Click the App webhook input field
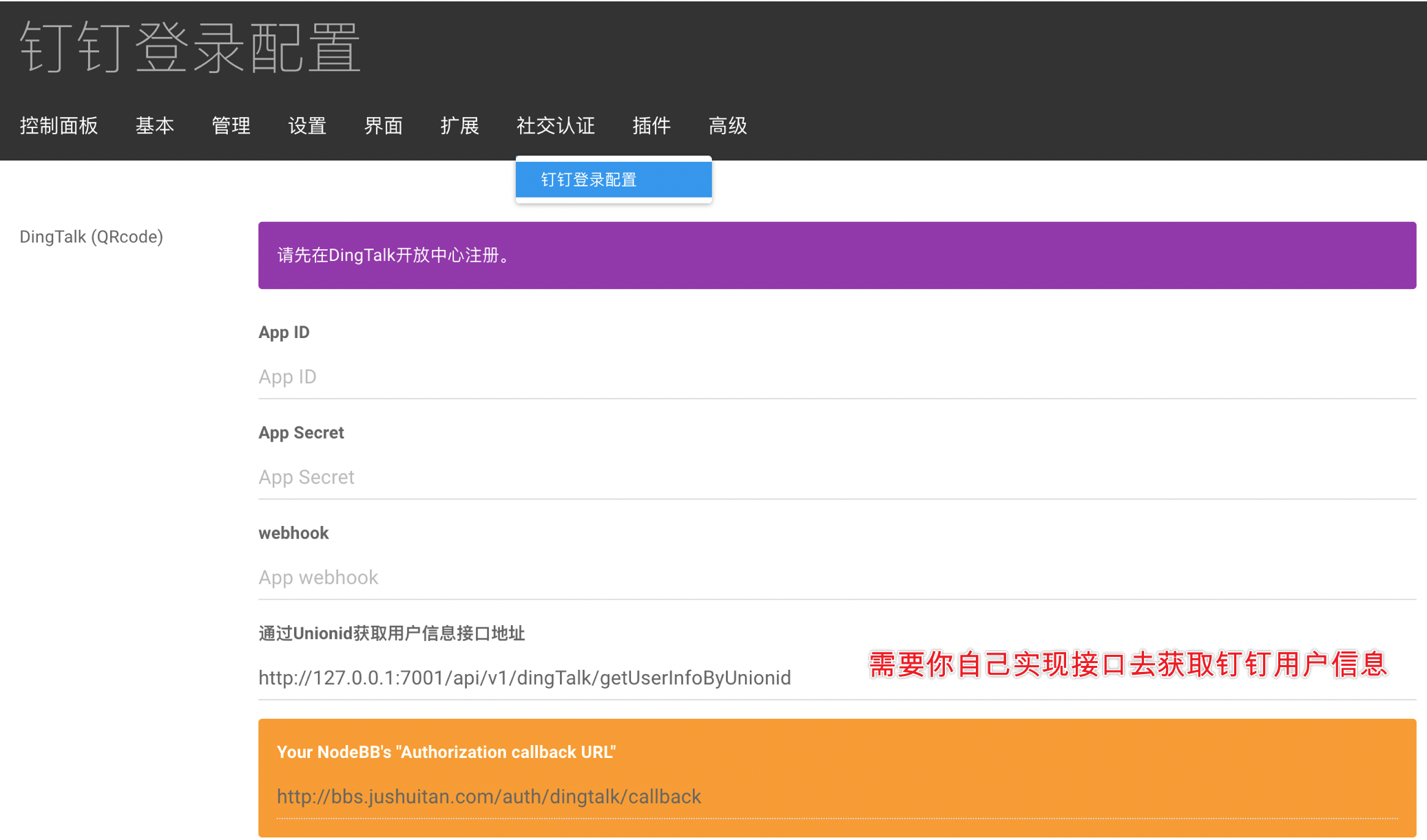This screenshot has width=1427, height=840. 836,578
